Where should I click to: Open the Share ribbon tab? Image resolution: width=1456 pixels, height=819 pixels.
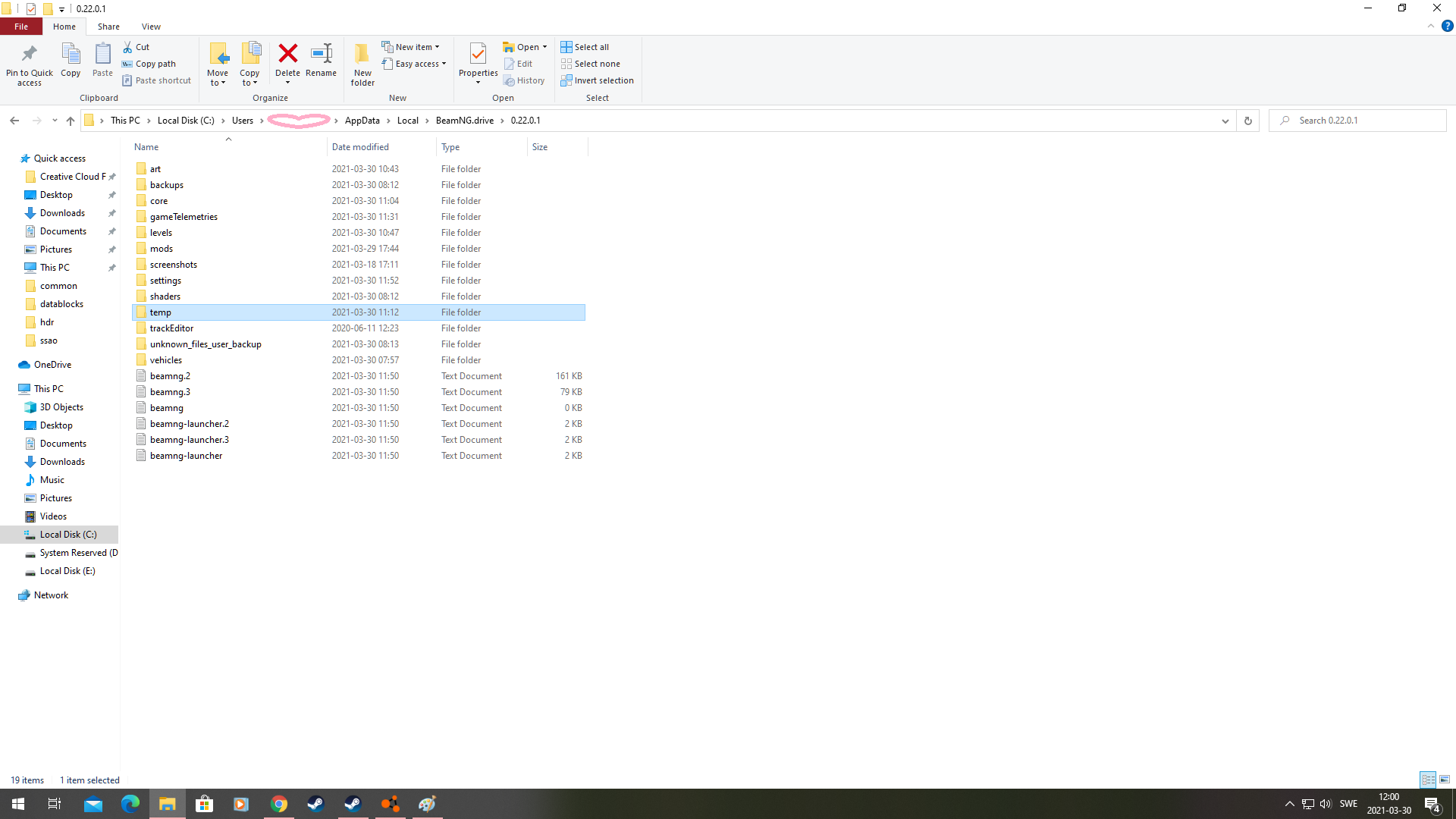click(x=108, y=27)
